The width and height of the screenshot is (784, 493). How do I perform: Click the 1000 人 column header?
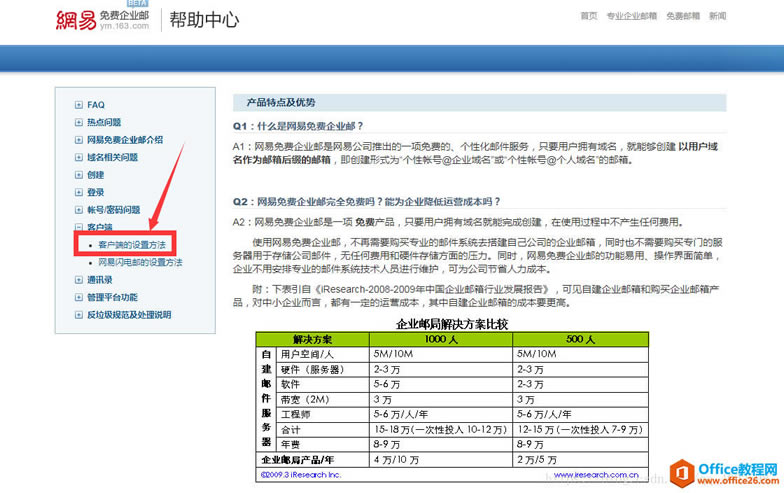point(441,340)
